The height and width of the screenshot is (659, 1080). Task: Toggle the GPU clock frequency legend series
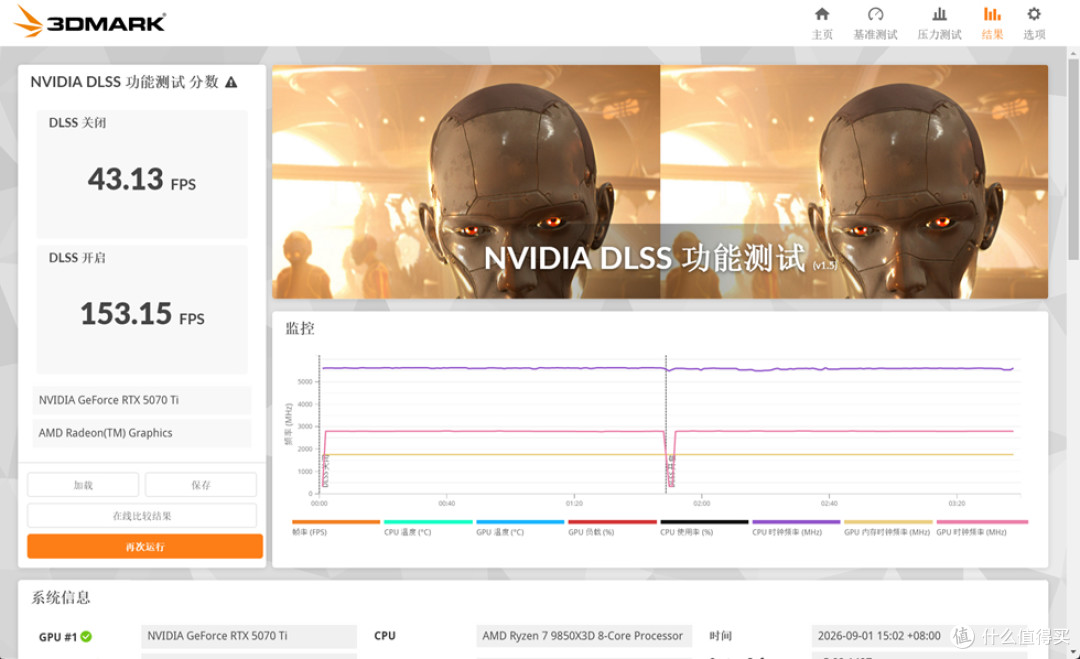pos(982,527)
